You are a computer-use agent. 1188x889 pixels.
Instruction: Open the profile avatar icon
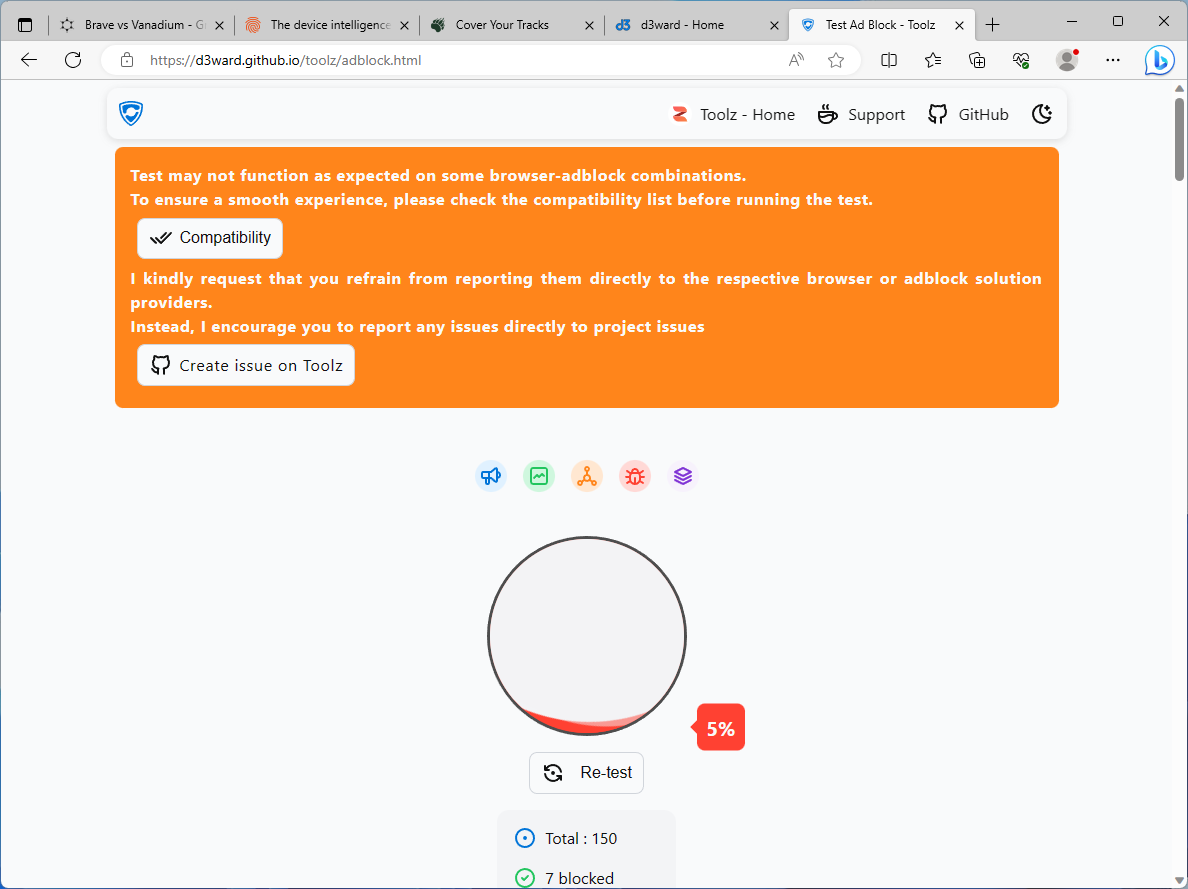pyautogui.click(x=1067, y=60)
